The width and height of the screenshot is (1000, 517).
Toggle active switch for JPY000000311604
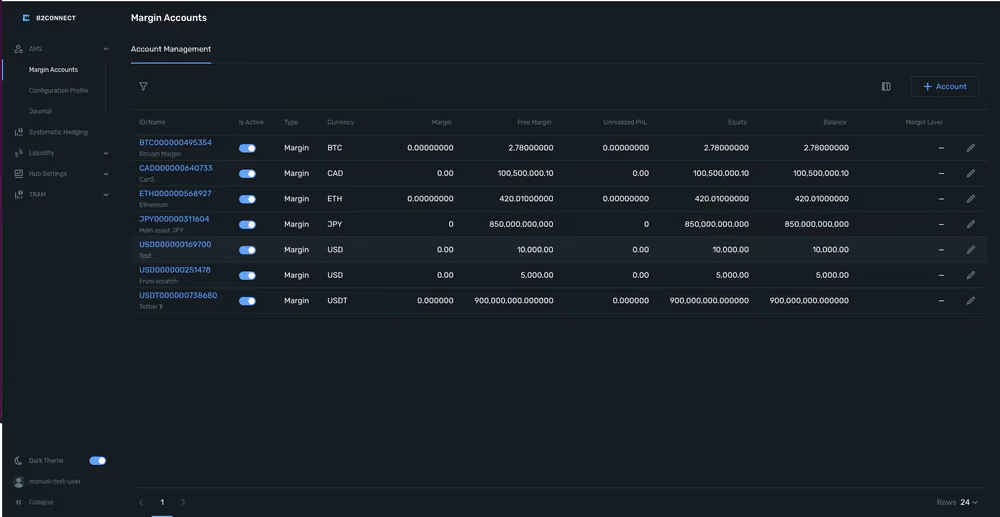(247, 224)
